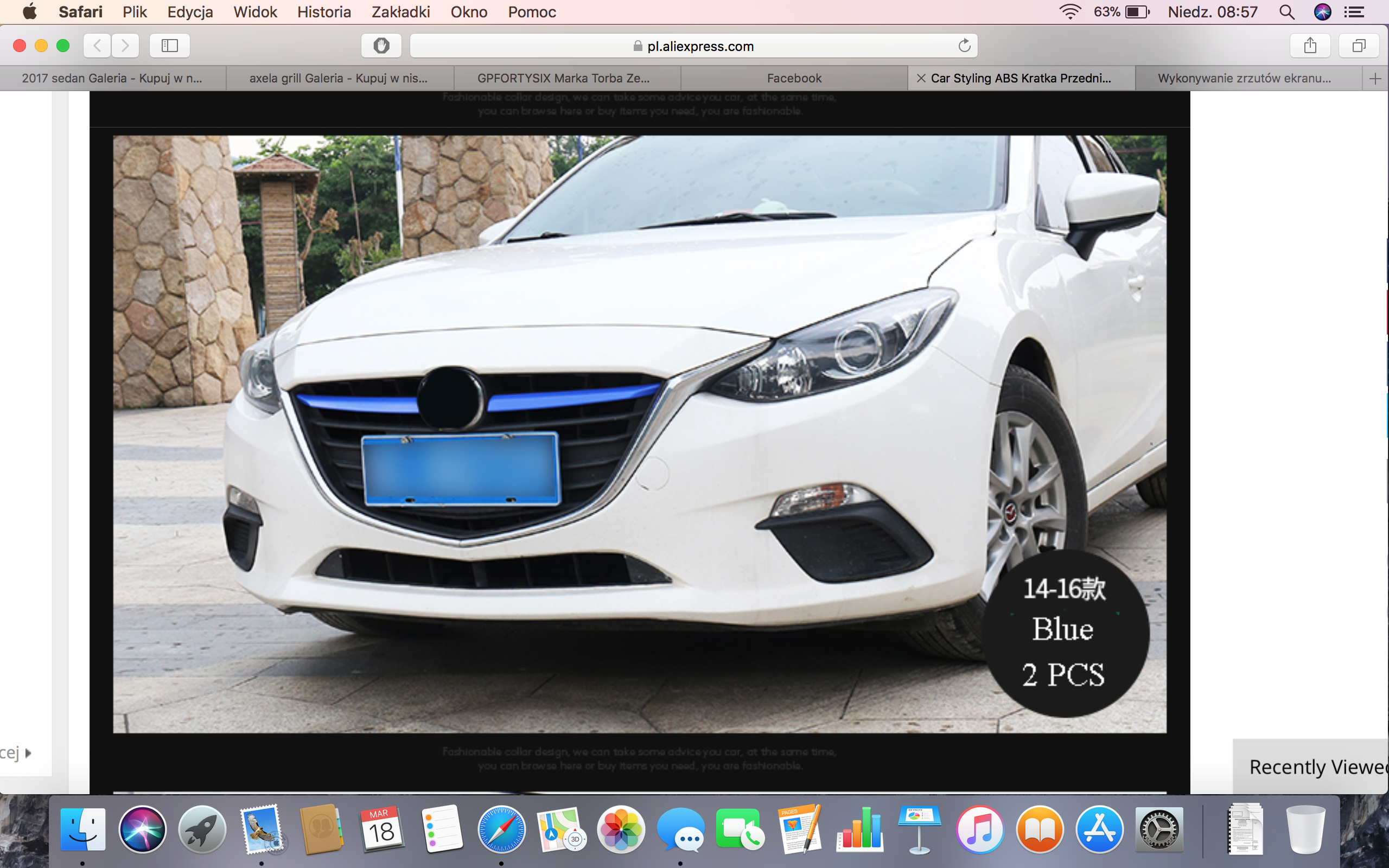Click the forward navigation arrow

(x=125, y=46)
